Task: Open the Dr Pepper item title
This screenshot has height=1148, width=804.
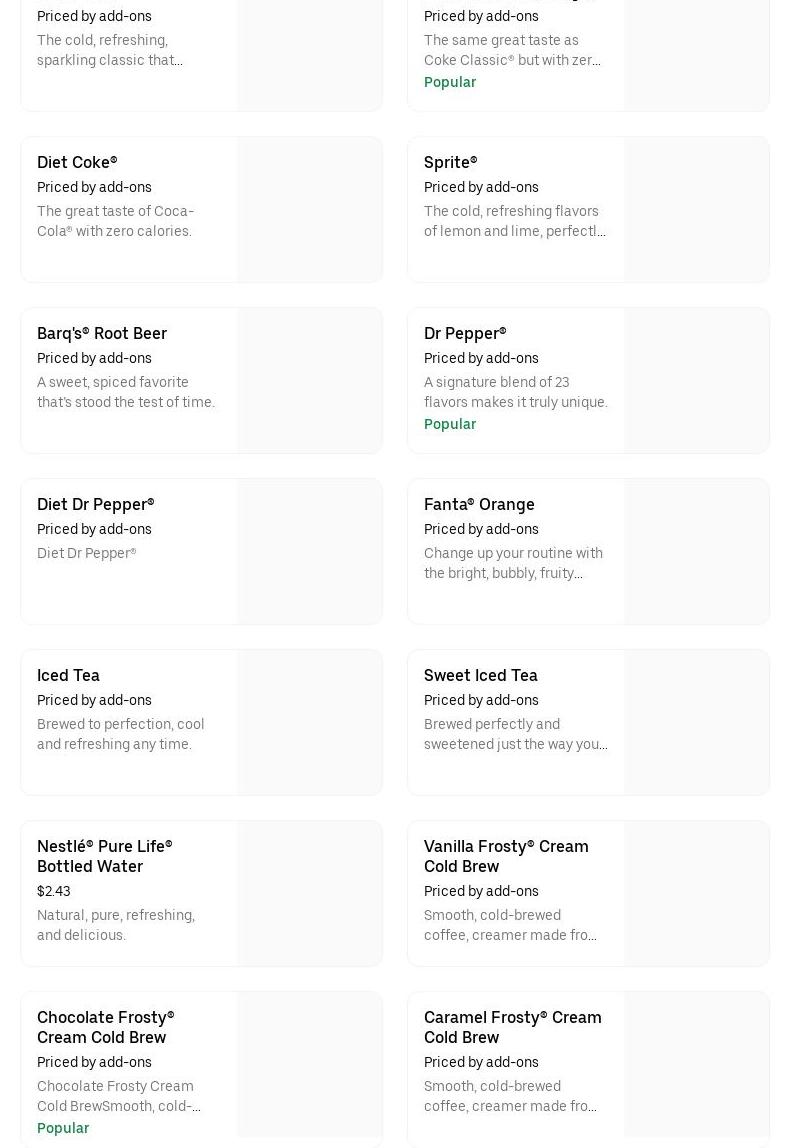Action: pyautogui.click(x=465, y=333)
